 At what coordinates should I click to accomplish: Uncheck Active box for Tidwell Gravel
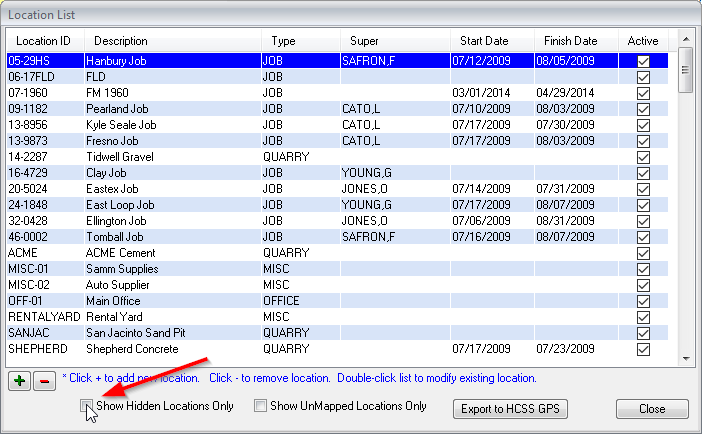(643, 157)
